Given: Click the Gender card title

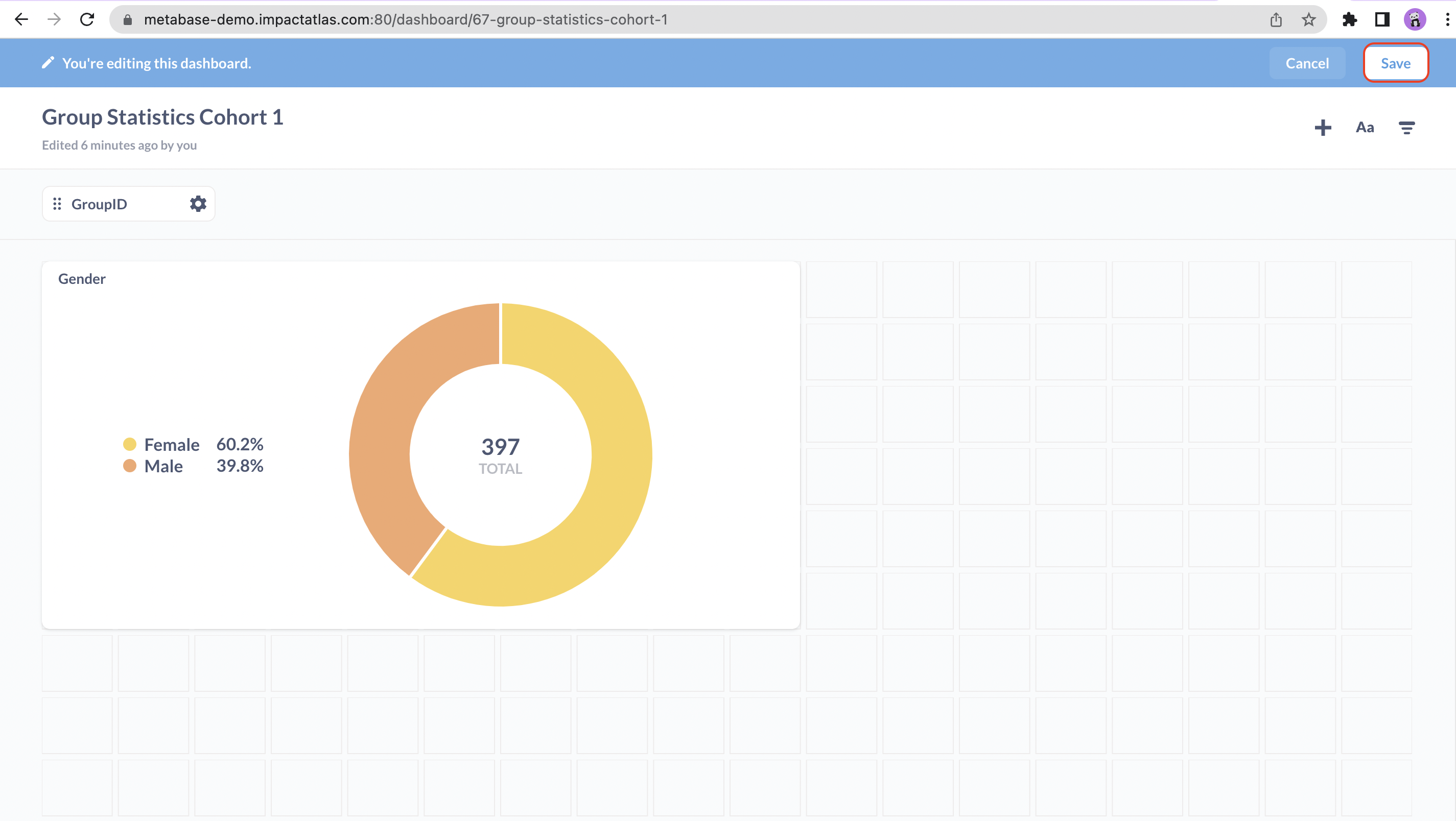Looking at the screenshot, I should pos(82,279).
